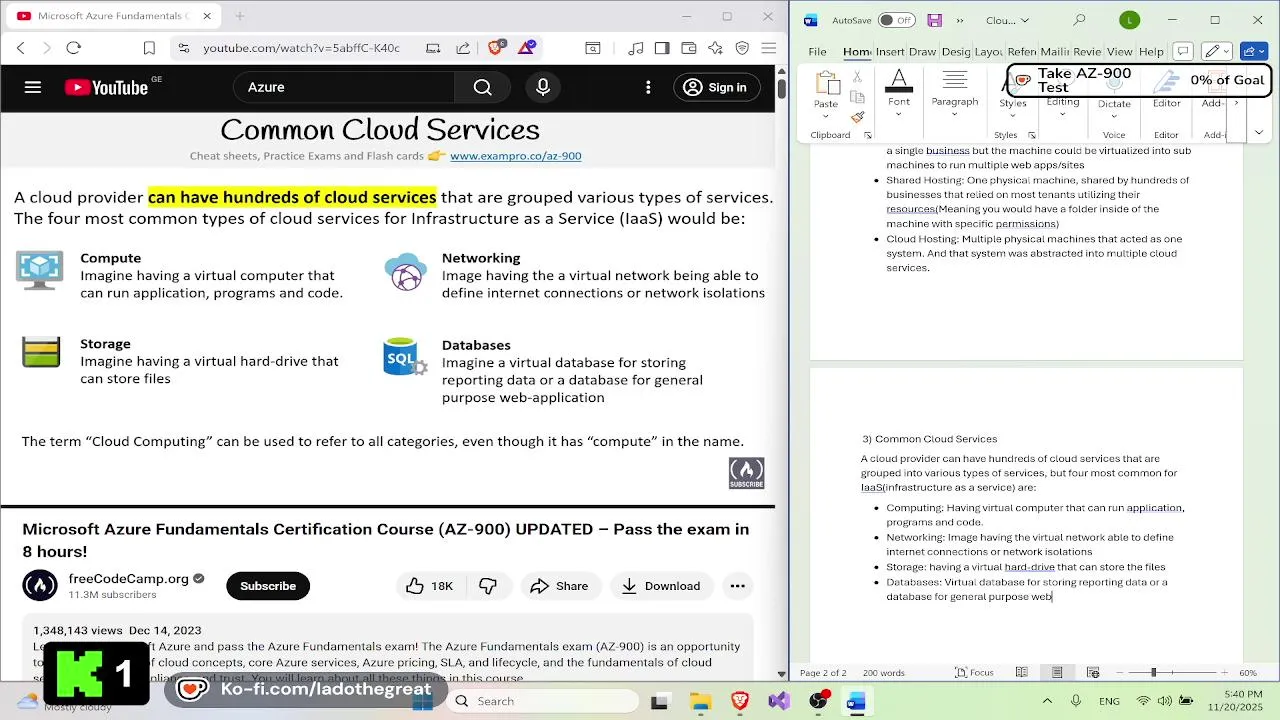Open the freeCodeCamp.org channel name link
The width and height of the screenshot is (1280, 720).
129,579
